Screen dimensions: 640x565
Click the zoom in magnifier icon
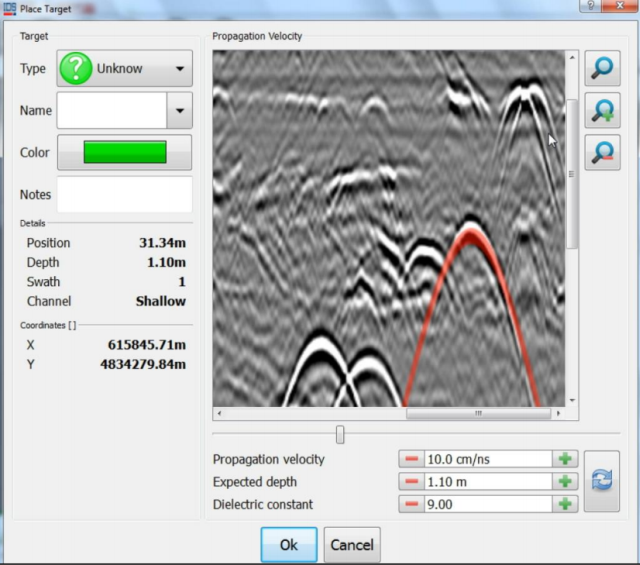coord(603,110)
